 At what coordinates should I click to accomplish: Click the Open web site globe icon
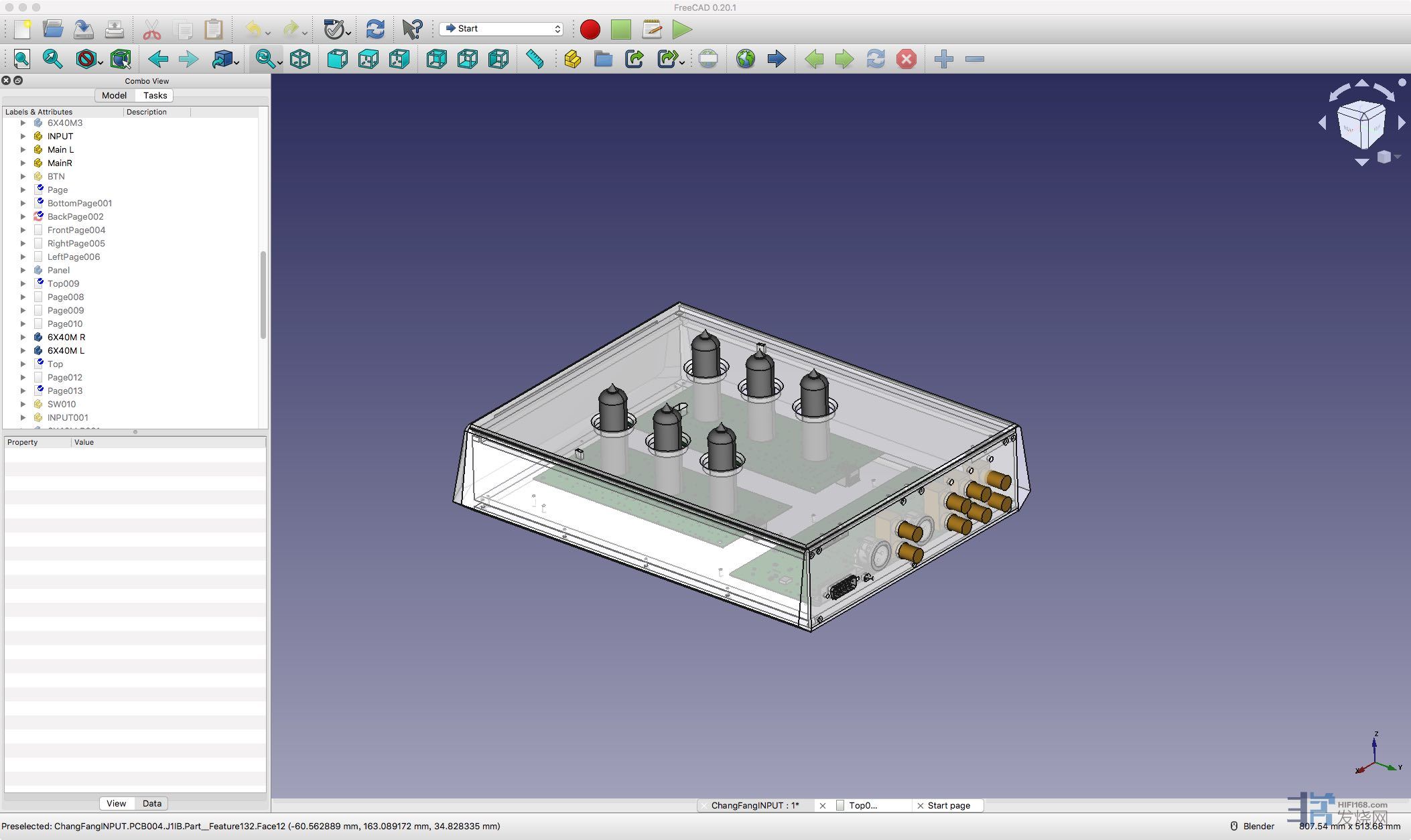(x=745, y=59)
